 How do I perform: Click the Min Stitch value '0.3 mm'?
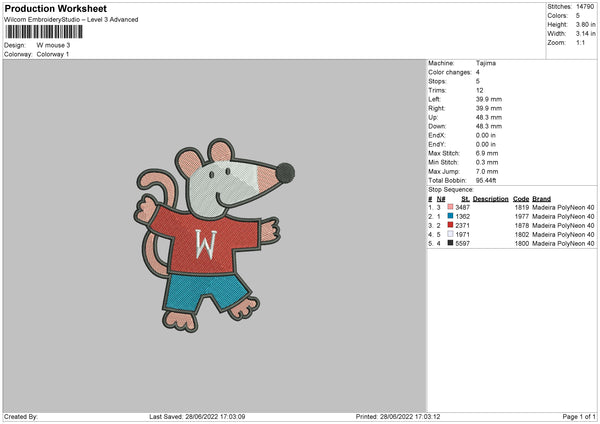(487, 162)
